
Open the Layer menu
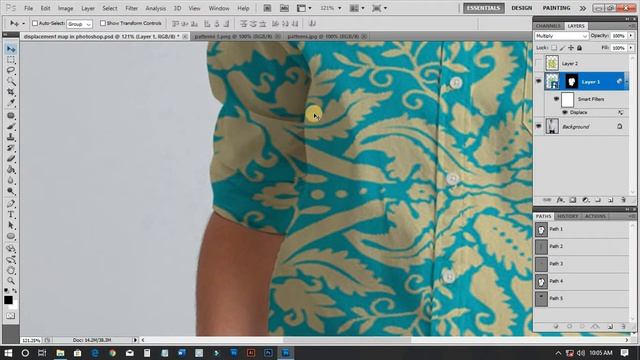87,8
